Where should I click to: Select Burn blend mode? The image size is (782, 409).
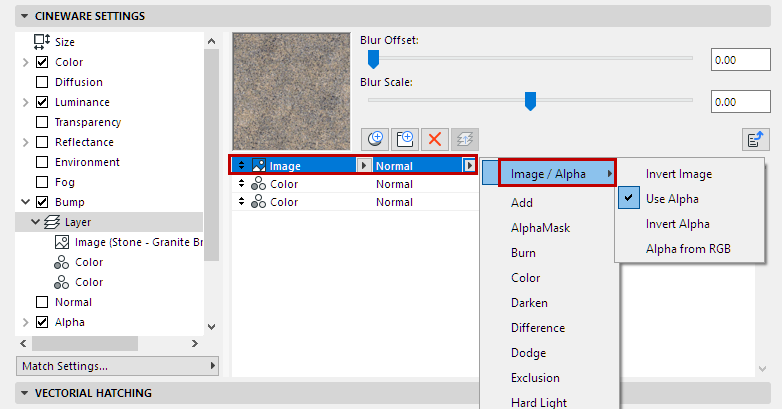click(x=523, y=253)
